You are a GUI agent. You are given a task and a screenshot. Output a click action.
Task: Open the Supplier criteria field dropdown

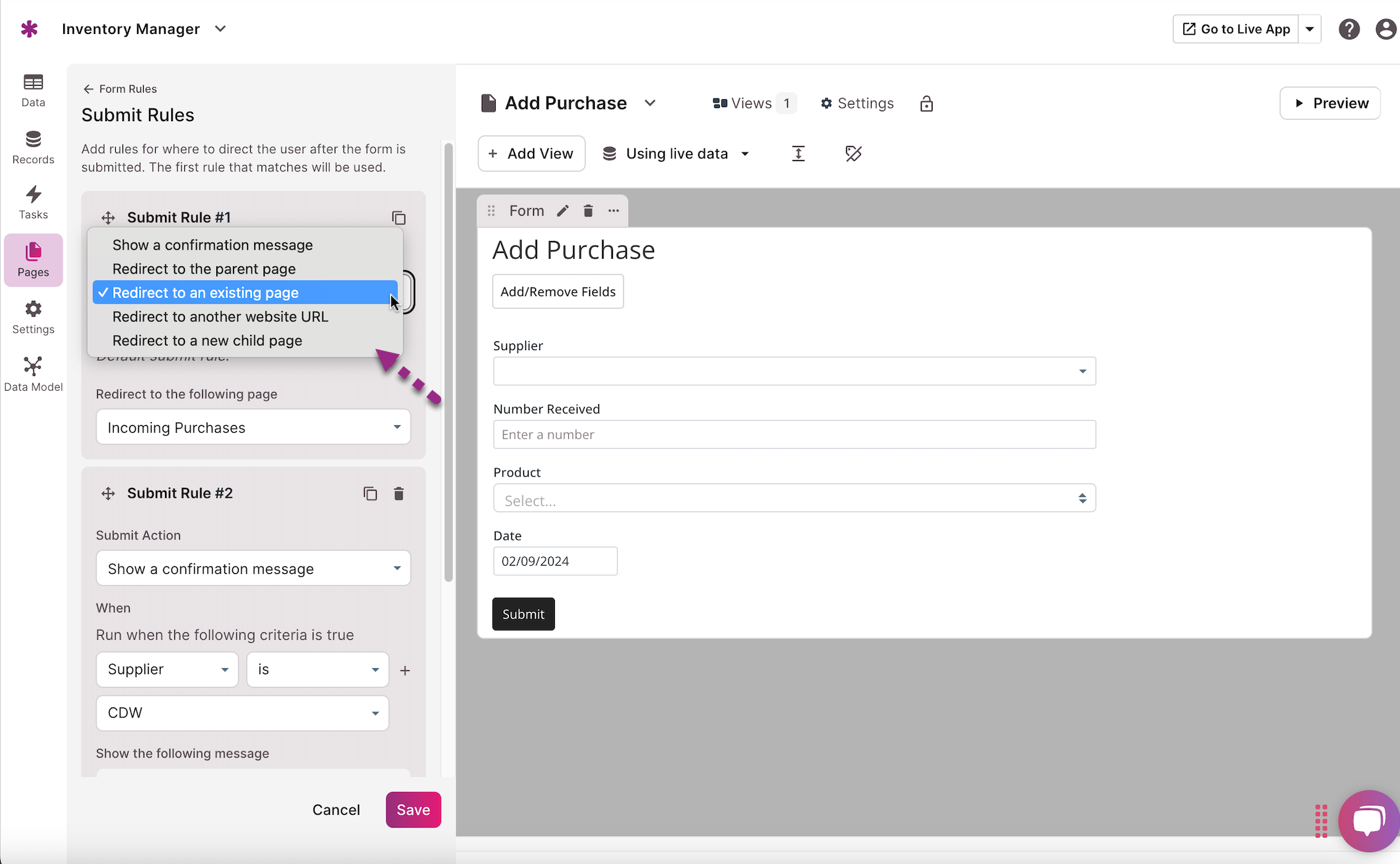tap(167, 670)
